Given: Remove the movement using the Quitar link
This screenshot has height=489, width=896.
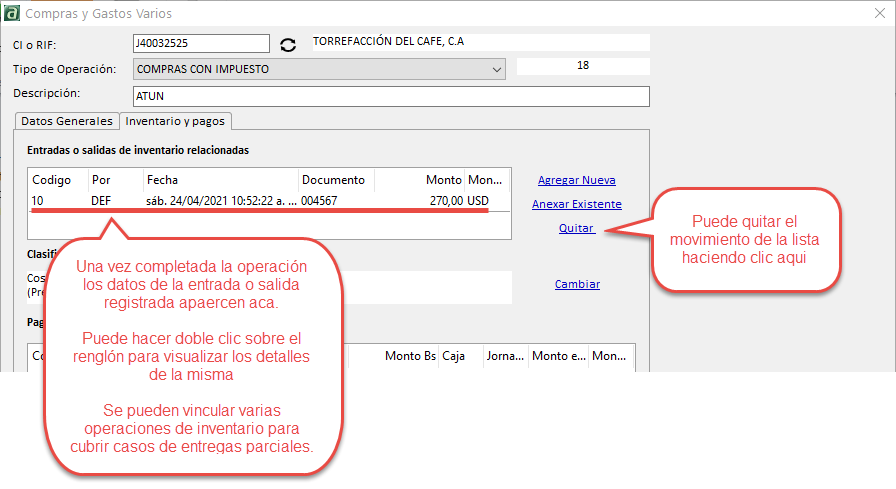Looking at the screenshot, I should 576,228.
